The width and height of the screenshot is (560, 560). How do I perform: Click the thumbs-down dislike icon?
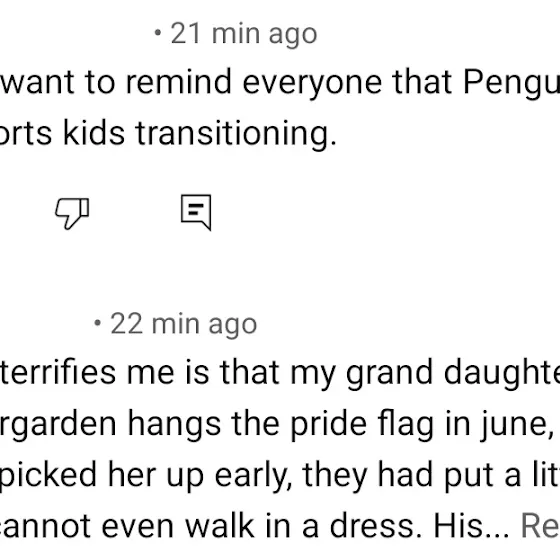click(x=72, y=213)
